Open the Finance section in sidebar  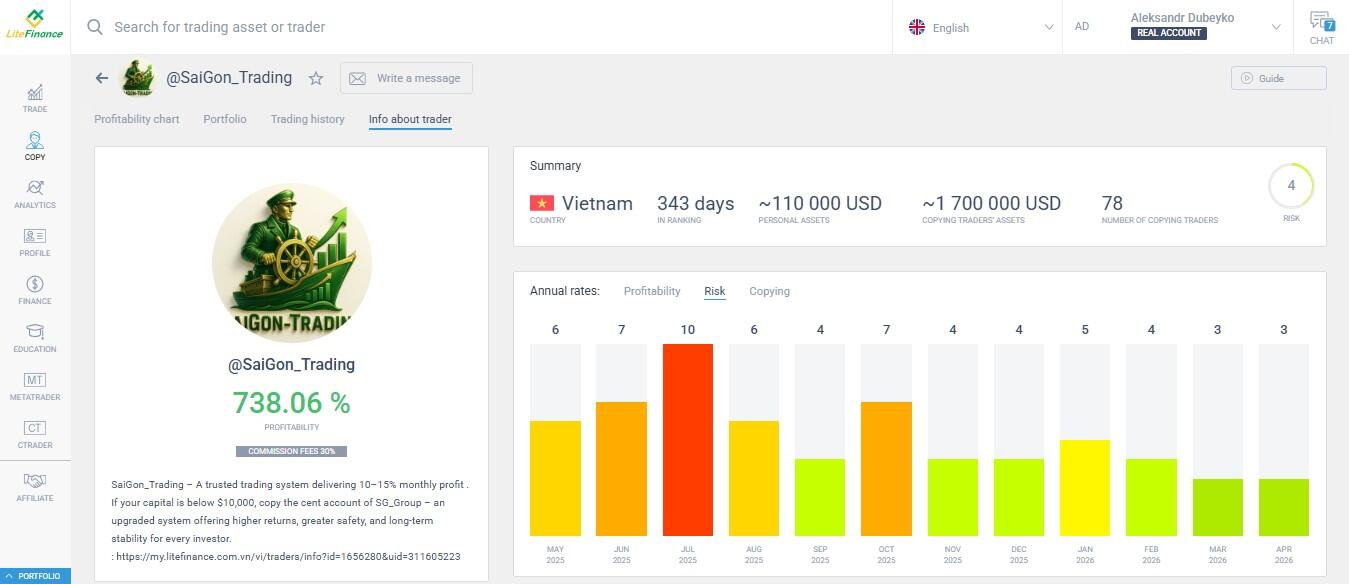[35, 290]
